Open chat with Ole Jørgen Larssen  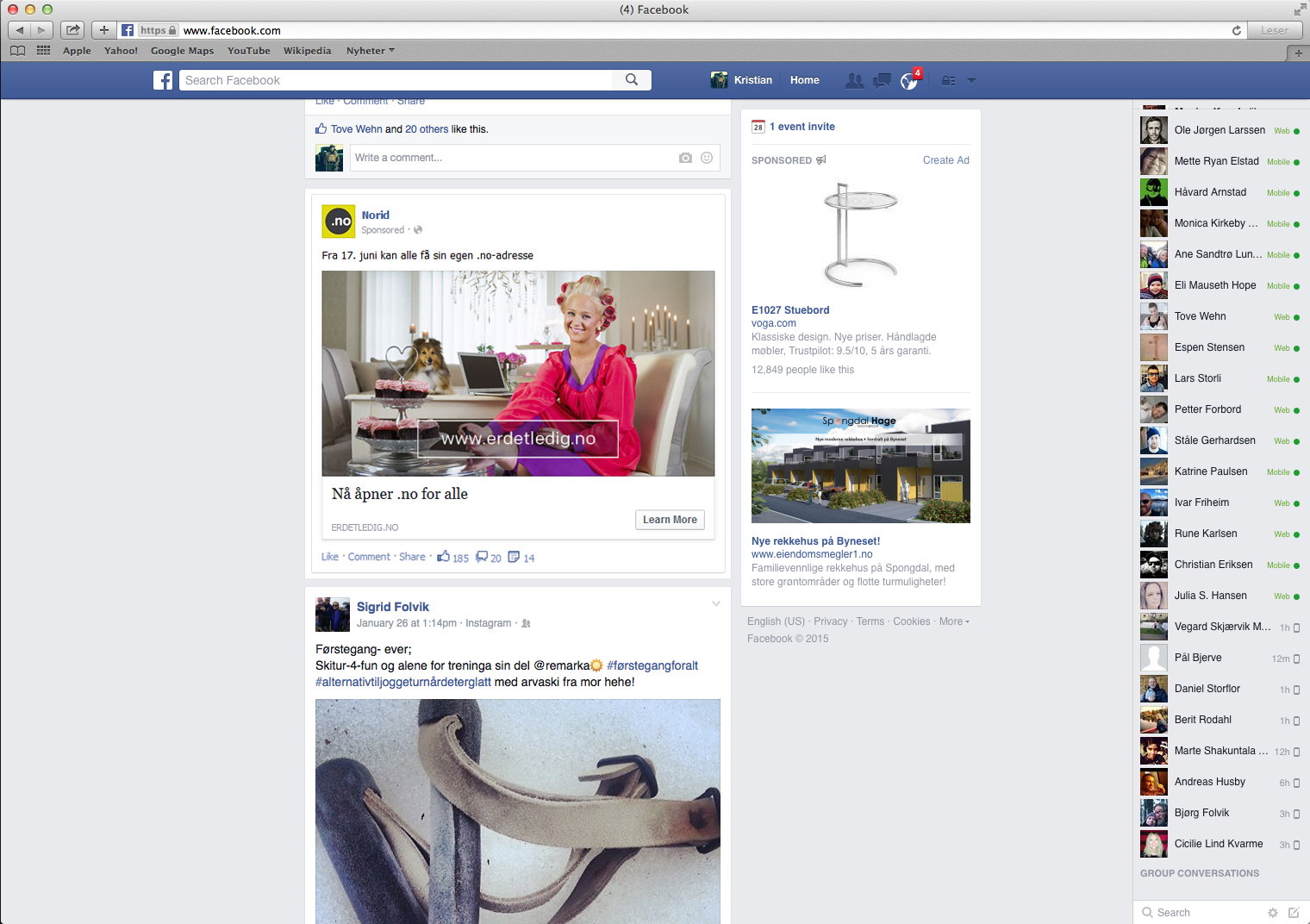tap(1220, 130)
